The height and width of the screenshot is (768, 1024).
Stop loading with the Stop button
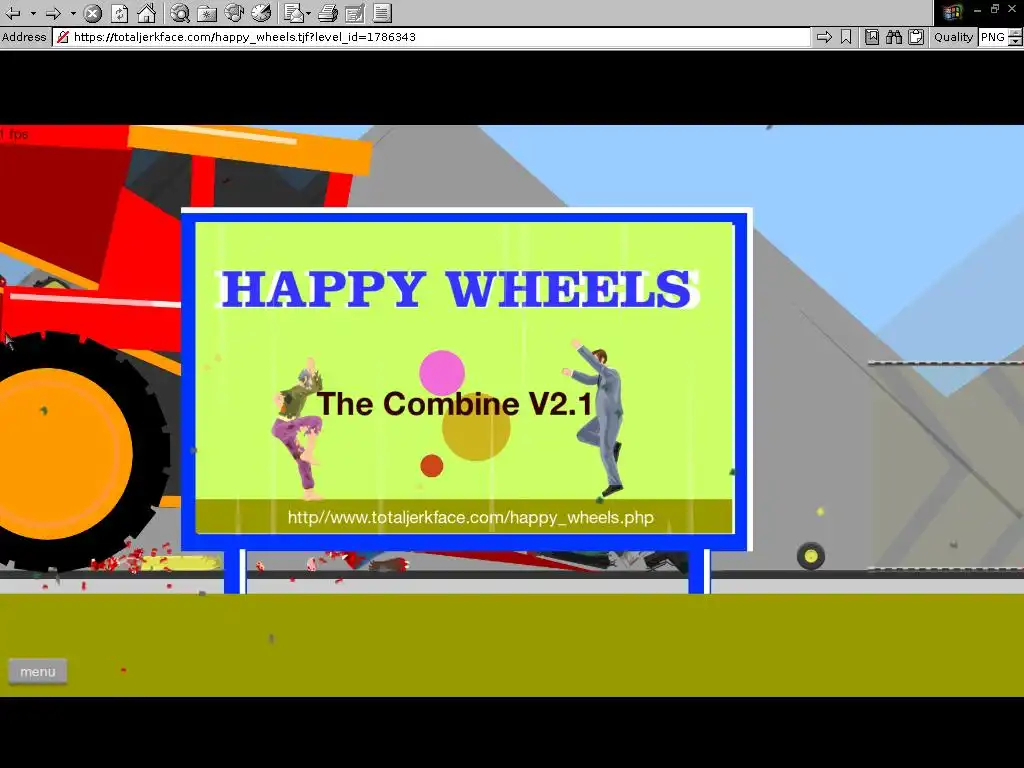tap(93, 13)
